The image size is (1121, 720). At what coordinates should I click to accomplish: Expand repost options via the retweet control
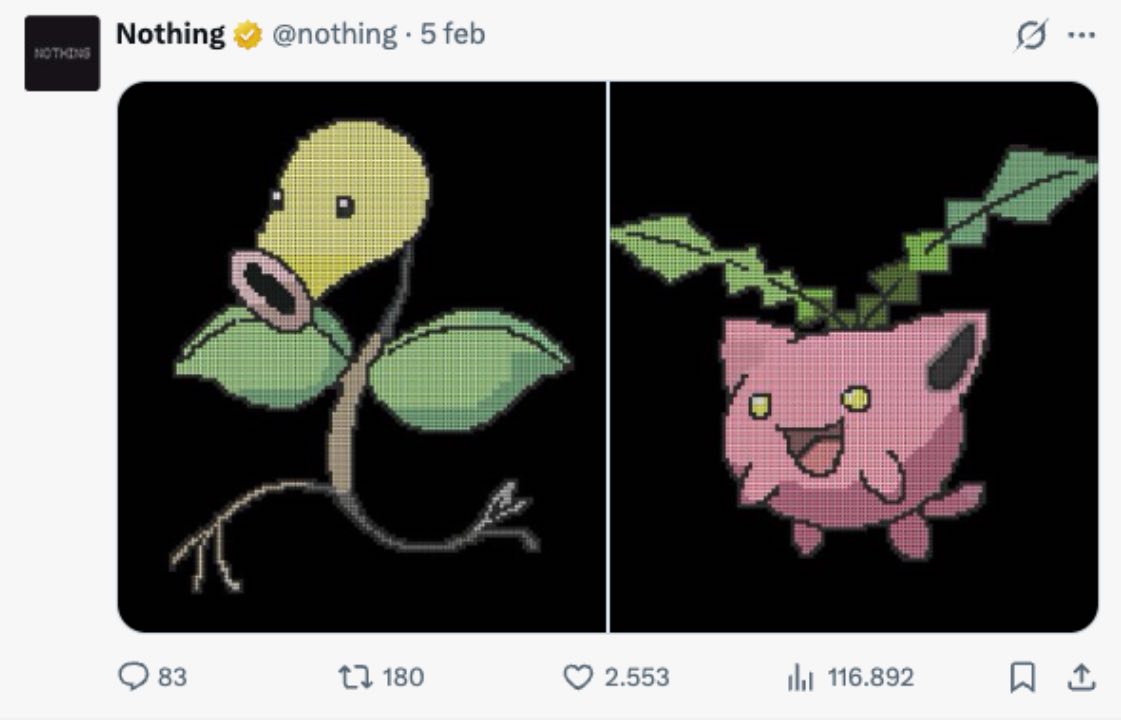[355, 677]
